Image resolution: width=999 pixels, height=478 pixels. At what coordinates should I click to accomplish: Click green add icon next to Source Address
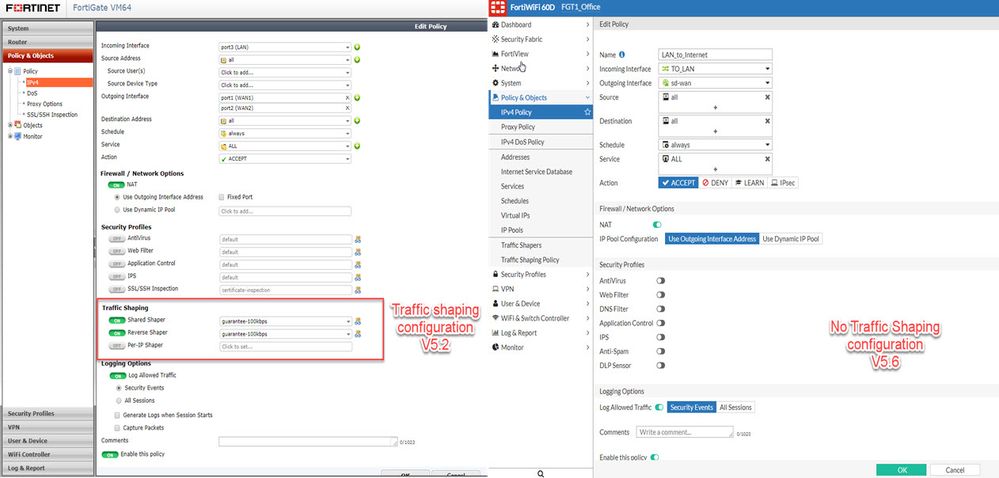[x=357, y=60]
